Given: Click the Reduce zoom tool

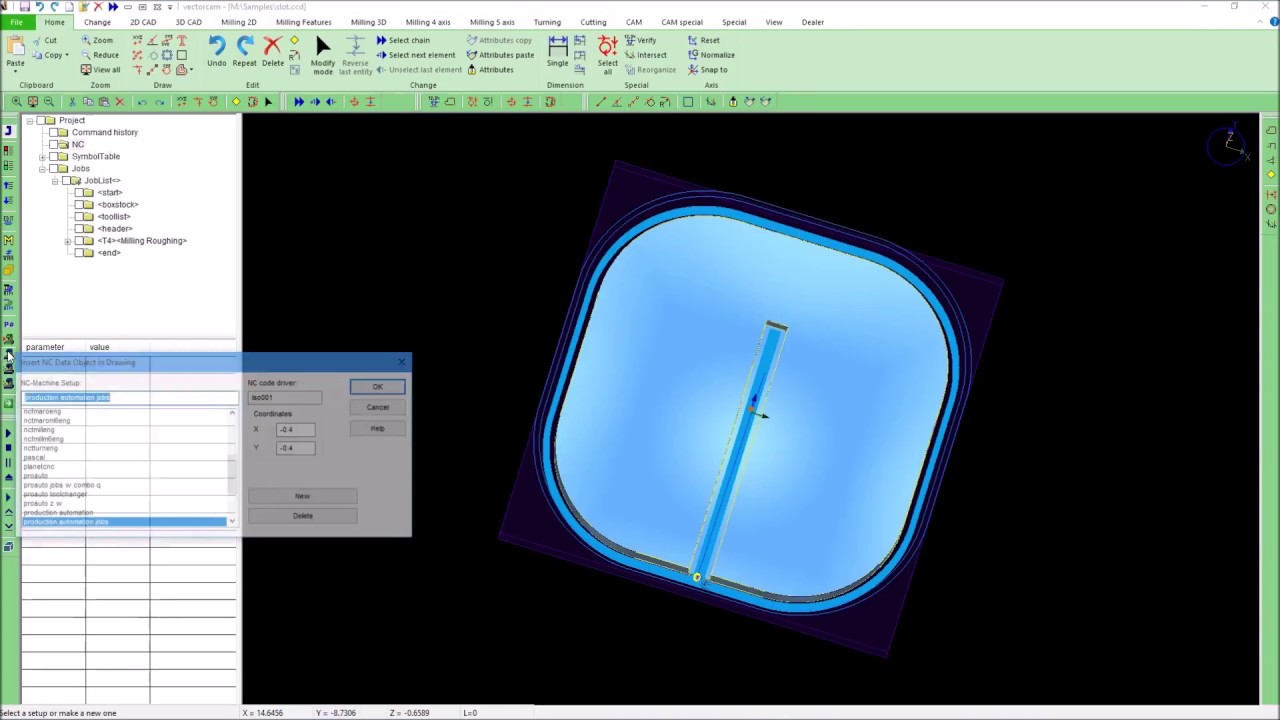Looking at the screenshot, I should (x=99, y=55).
